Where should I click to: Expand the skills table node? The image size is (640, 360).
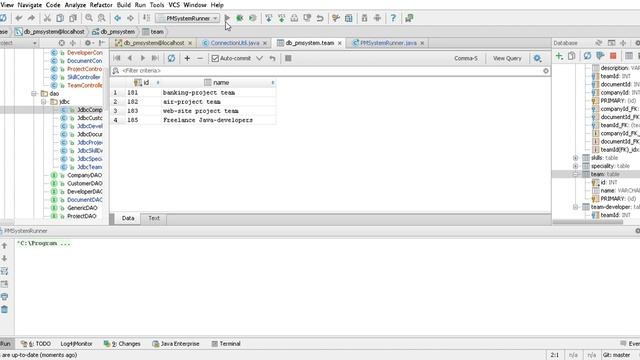(x=576, y=158)
